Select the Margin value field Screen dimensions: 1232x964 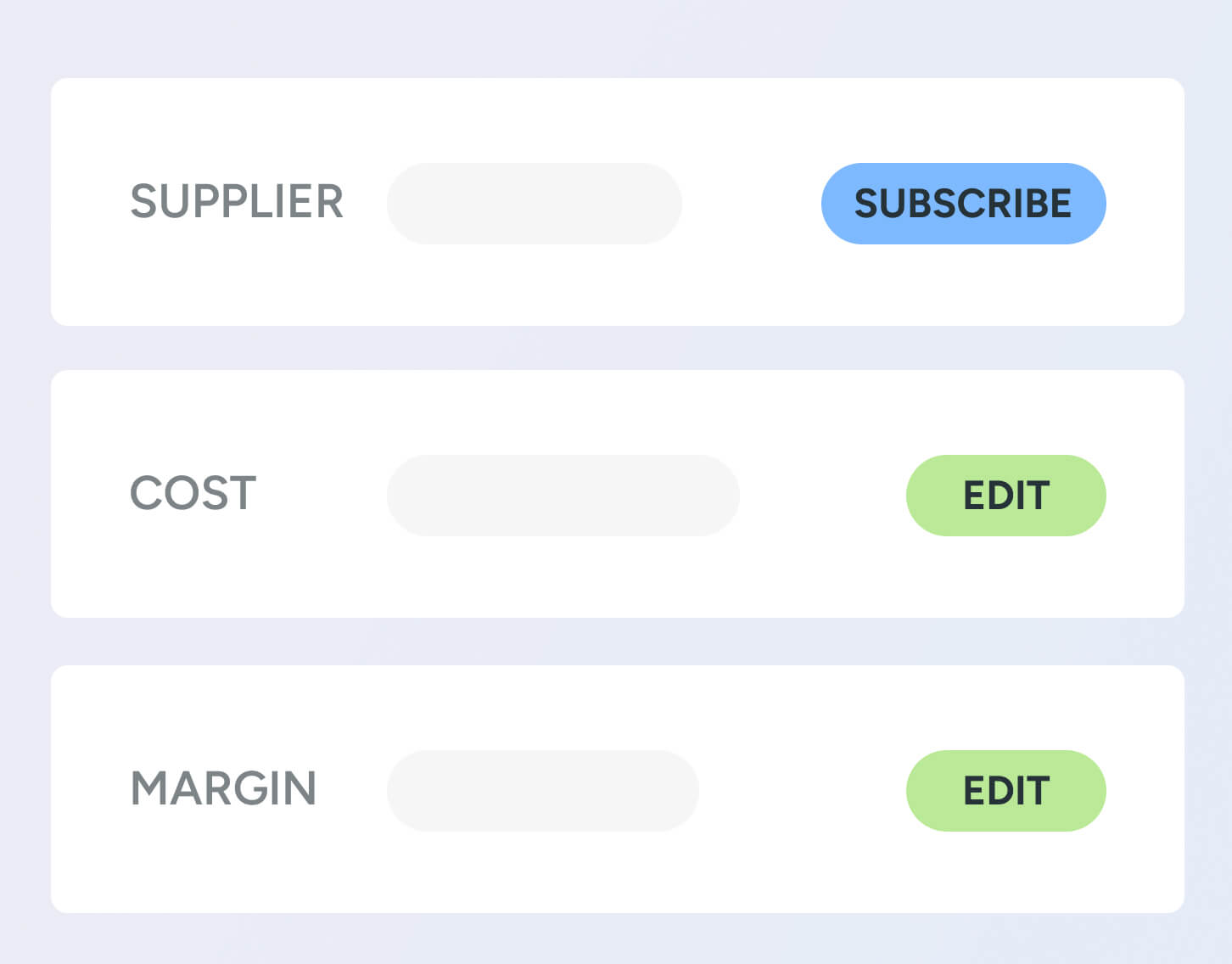point(542,791)
